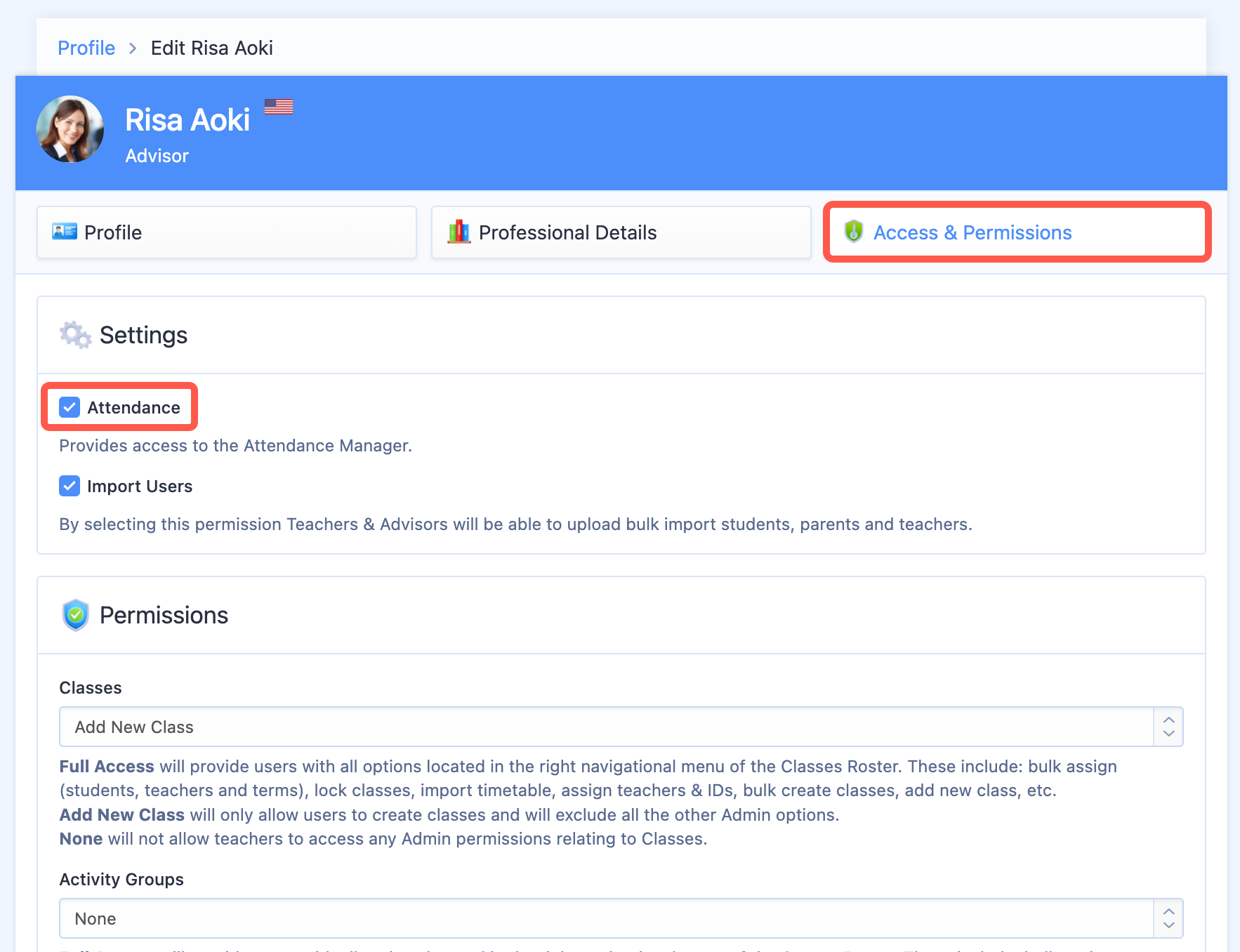This screenshot has height=952, width=1240.
Task: Click the breadcrumb chevron separator
Action: click(x=133, y=48)
